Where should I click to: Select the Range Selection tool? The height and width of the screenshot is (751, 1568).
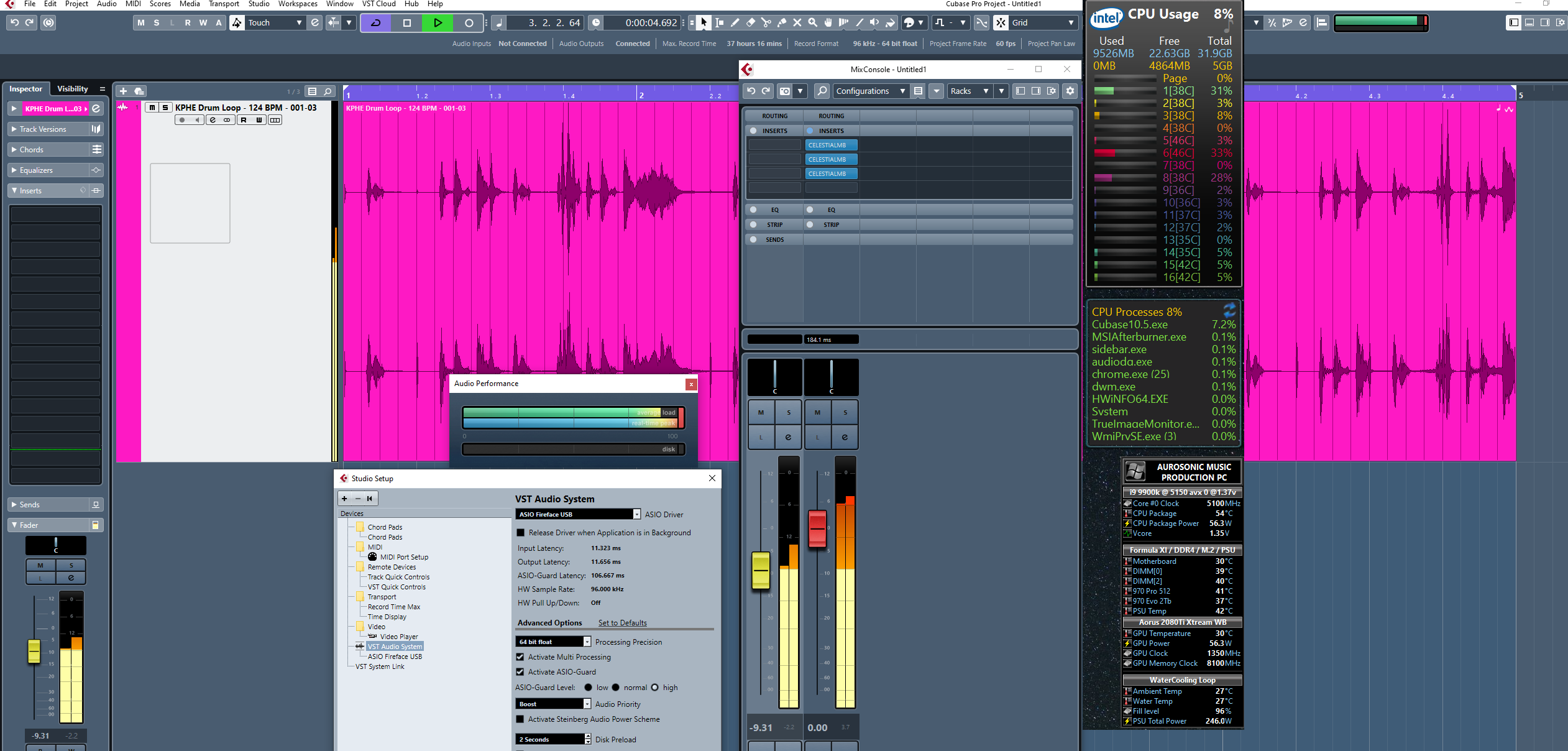pyautogui.click(x=719, y=23)
